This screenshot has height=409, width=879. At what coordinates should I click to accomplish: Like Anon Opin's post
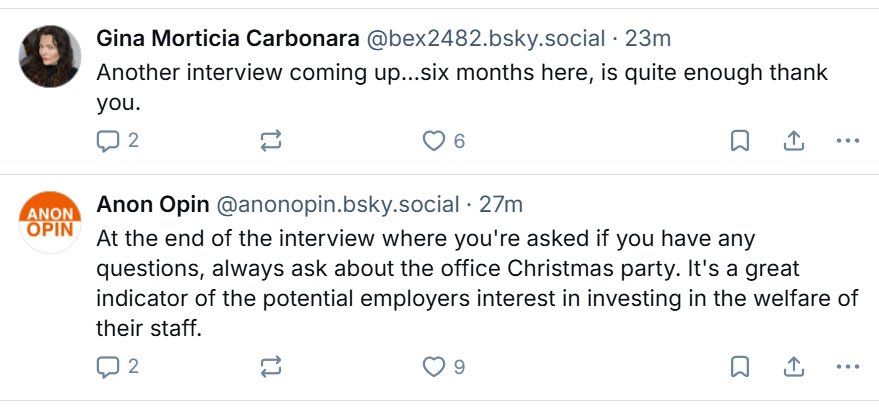[433, 367]
